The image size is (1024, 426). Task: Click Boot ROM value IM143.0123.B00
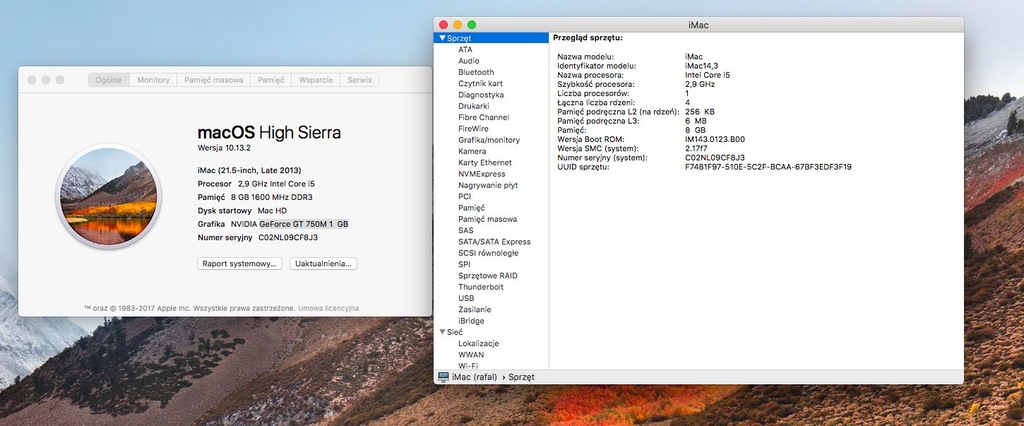(714, 139)
